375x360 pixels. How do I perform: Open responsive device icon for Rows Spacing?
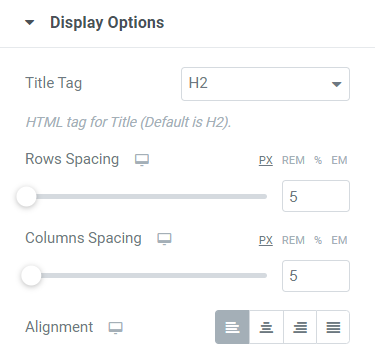(x=142, y=160)
